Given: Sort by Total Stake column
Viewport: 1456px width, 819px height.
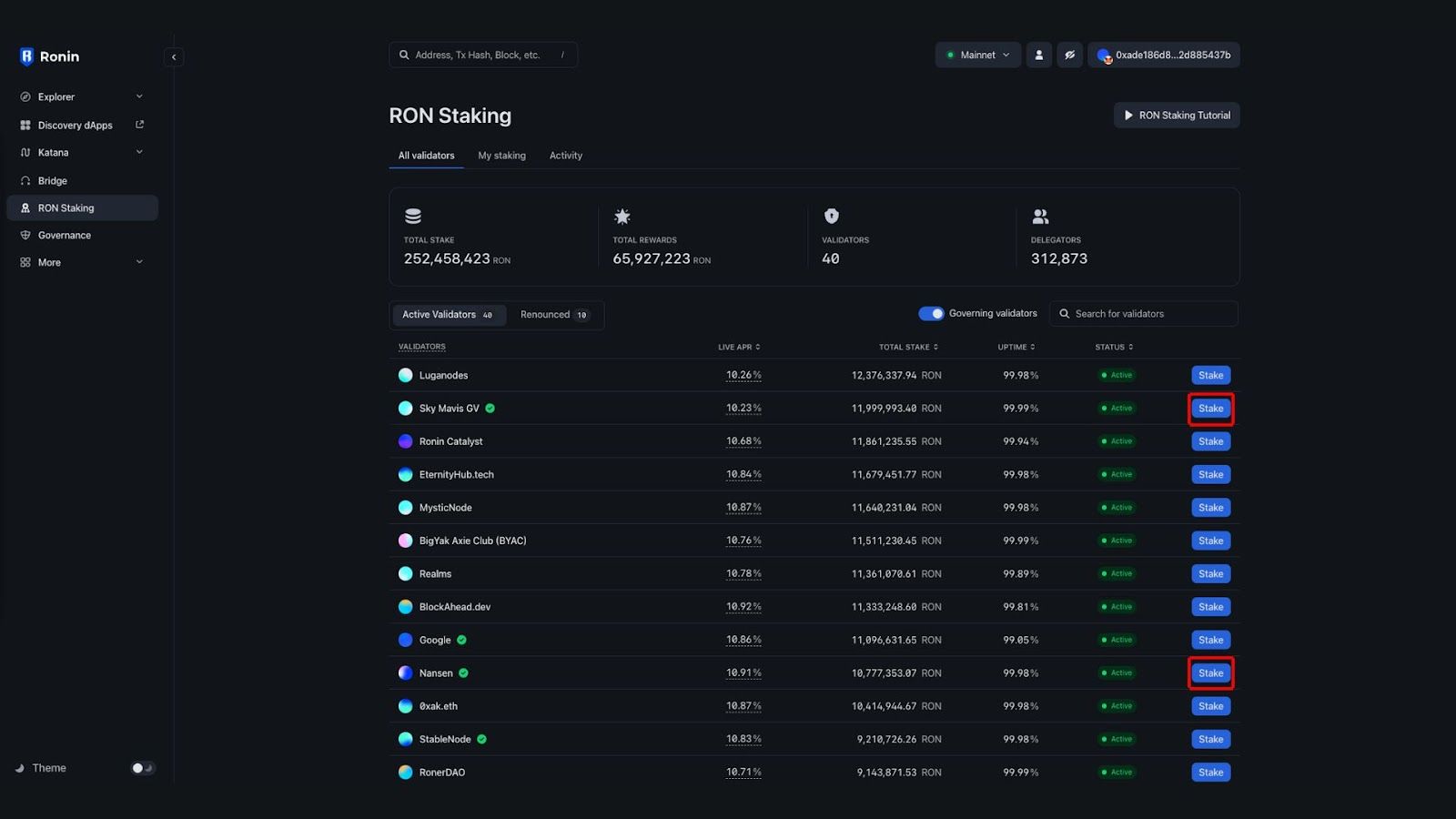Looking at the screenshot, I should [x=908, y=347].
